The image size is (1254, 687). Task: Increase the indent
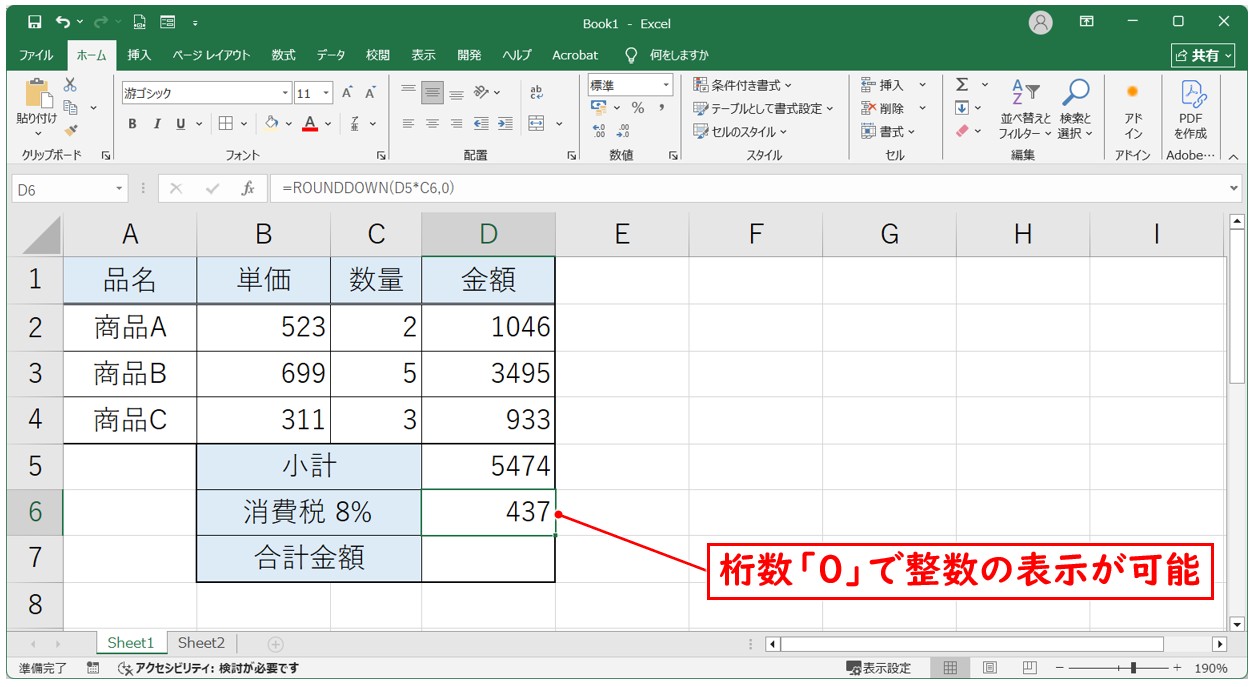point(505,124)
